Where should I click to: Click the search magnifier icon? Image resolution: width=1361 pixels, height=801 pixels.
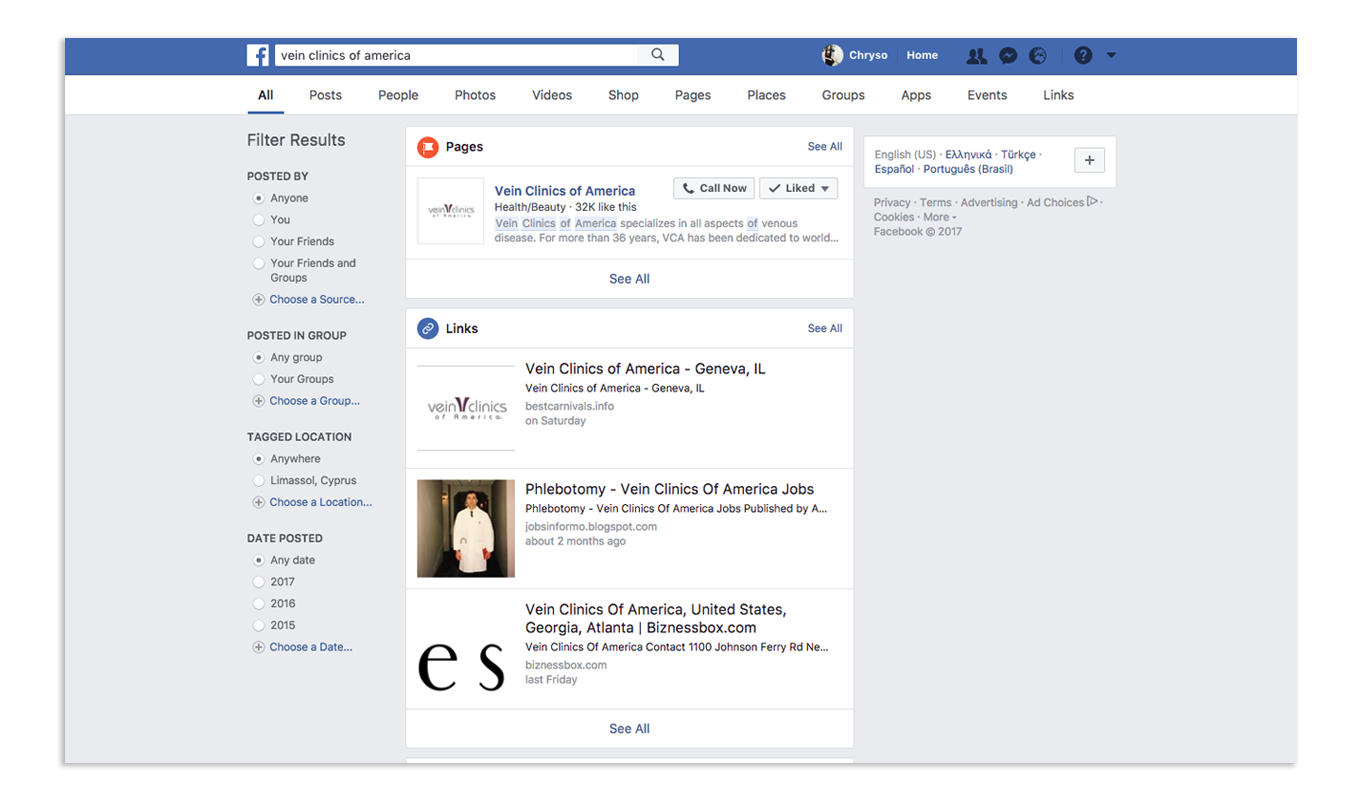(x=658, y=55)
